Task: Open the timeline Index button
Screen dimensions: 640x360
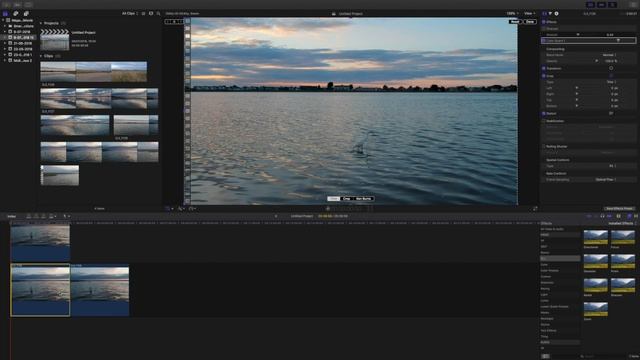Action: pyautogui.click(x=12, y=216)
